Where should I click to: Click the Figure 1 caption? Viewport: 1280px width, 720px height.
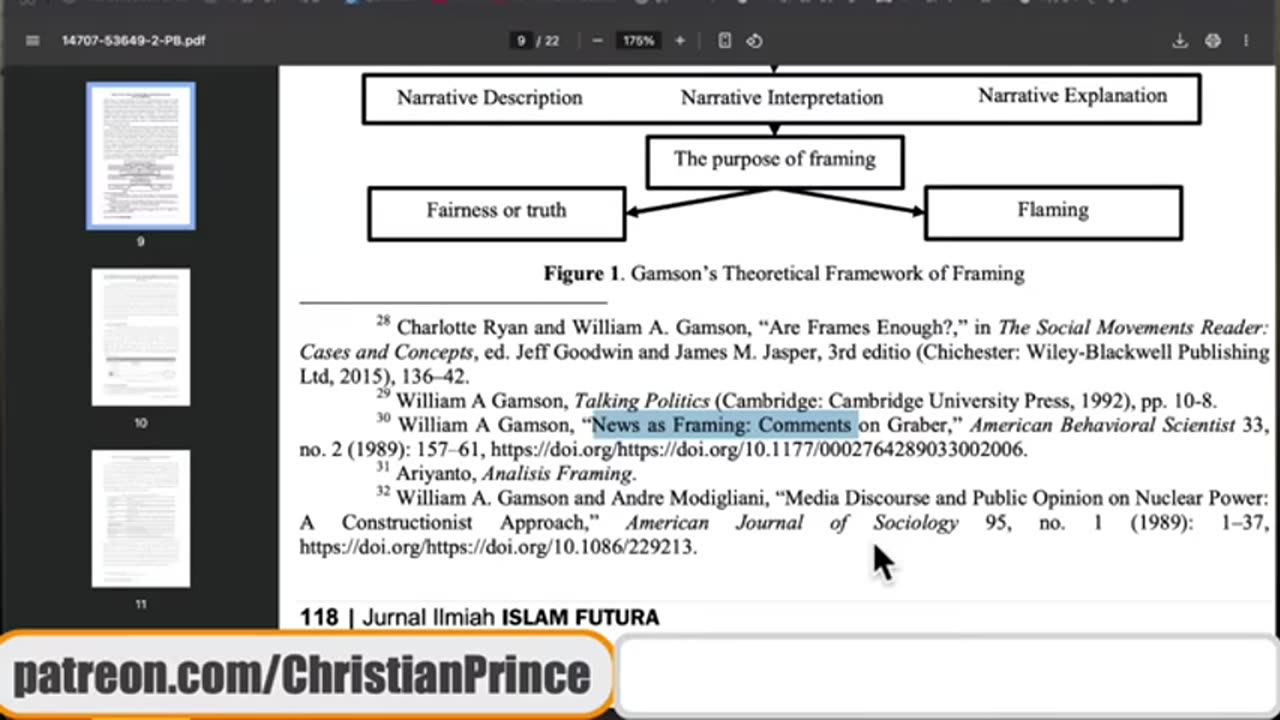(784, 274)
